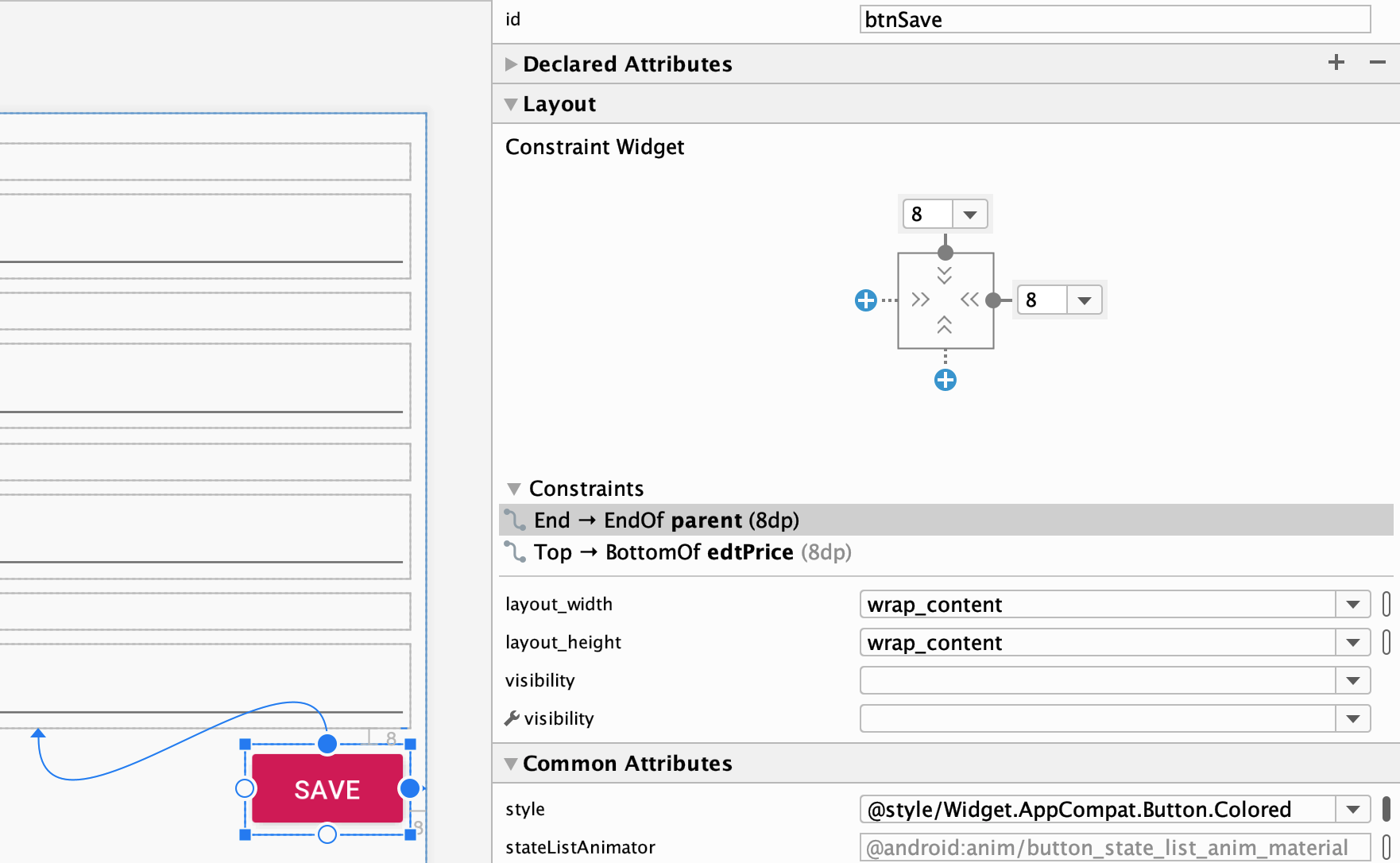This screenshot has width=1400, height=863.
Task: Click the id input field containing btnSave
Action: pos(1114,20)
